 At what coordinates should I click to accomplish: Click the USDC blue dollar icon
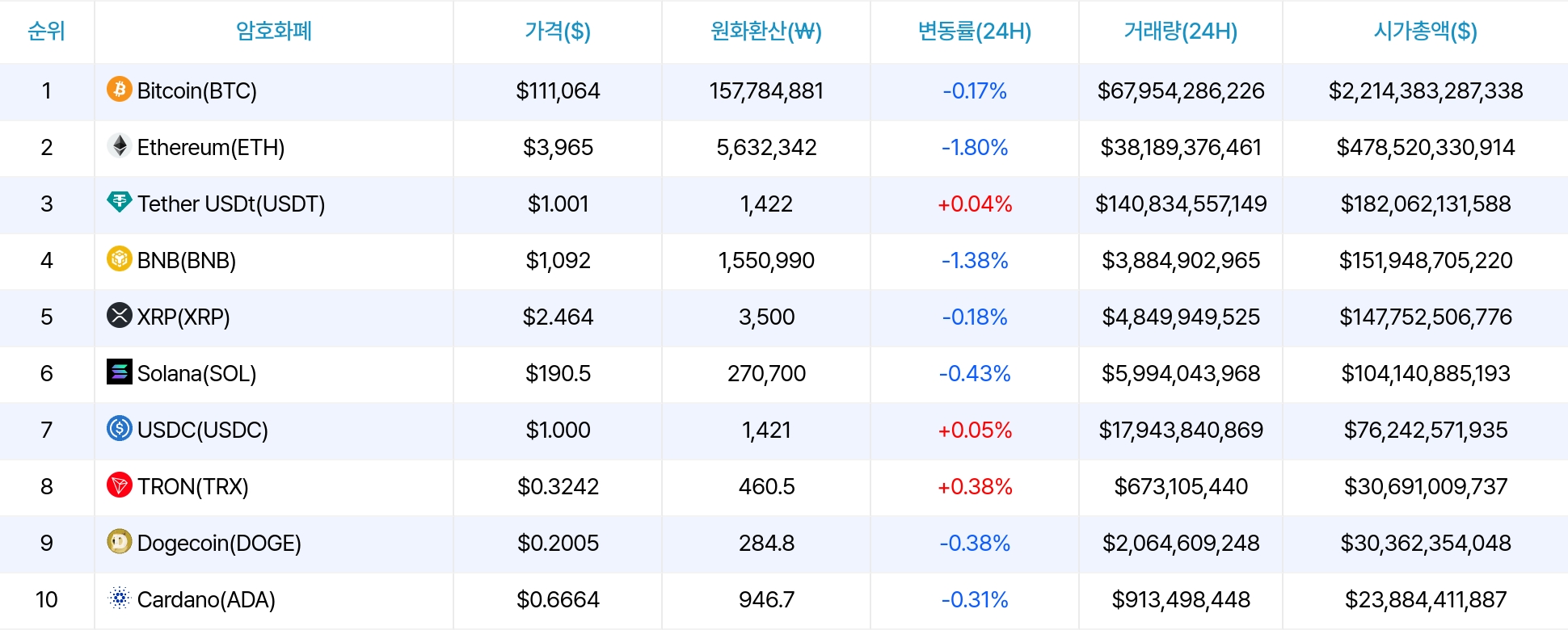[x=120, y=428]
